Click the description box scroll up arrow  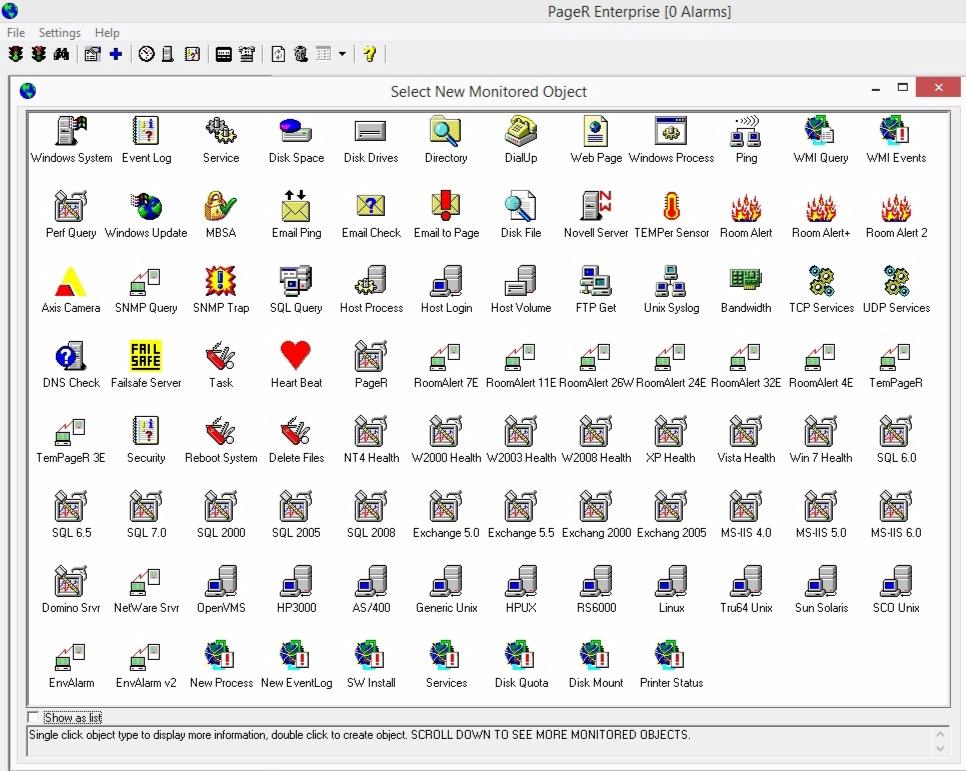tap(940, 733)
